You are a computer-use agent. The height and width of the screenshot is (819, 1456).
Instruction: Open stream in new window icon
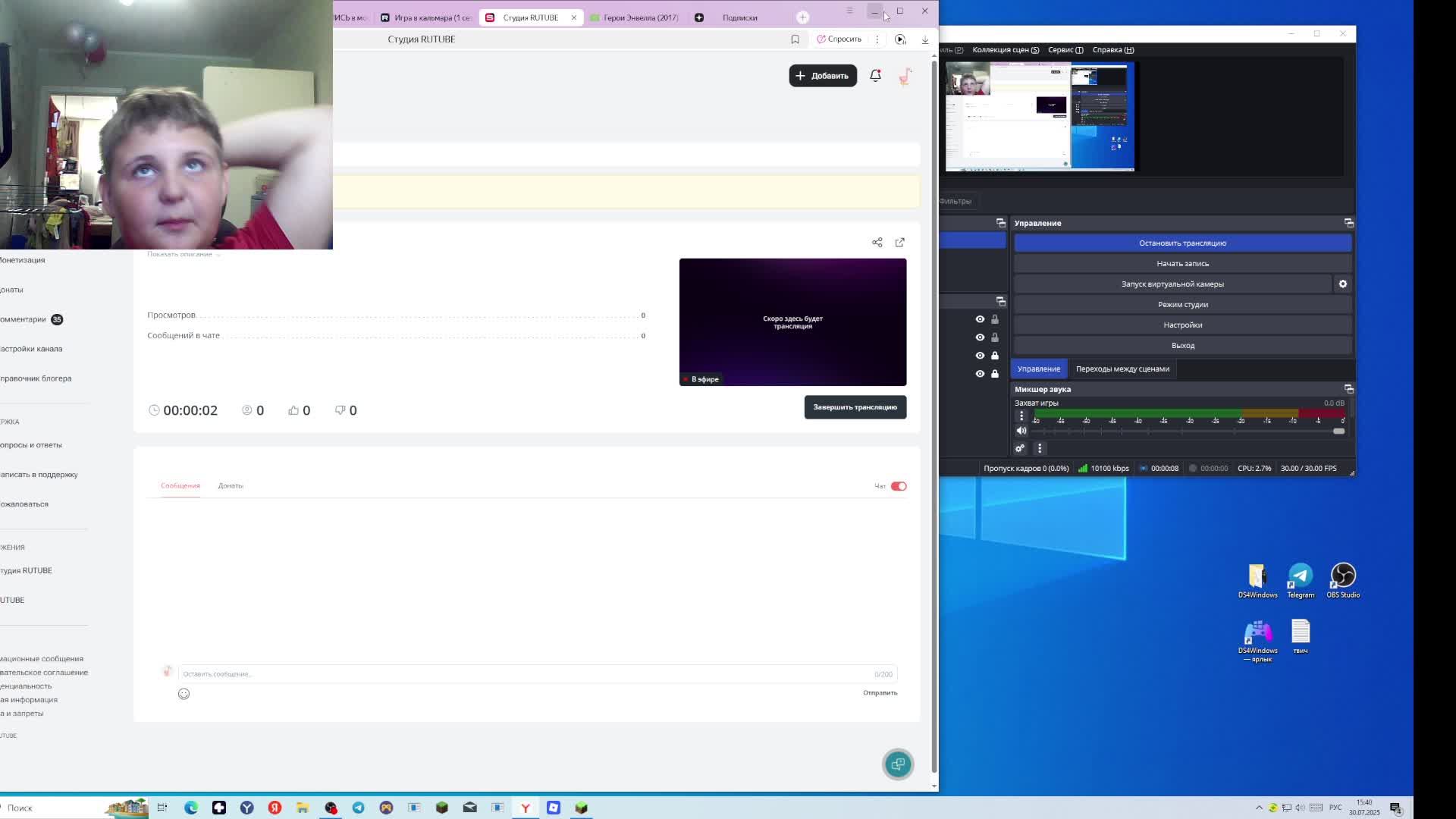click(899, 243)
